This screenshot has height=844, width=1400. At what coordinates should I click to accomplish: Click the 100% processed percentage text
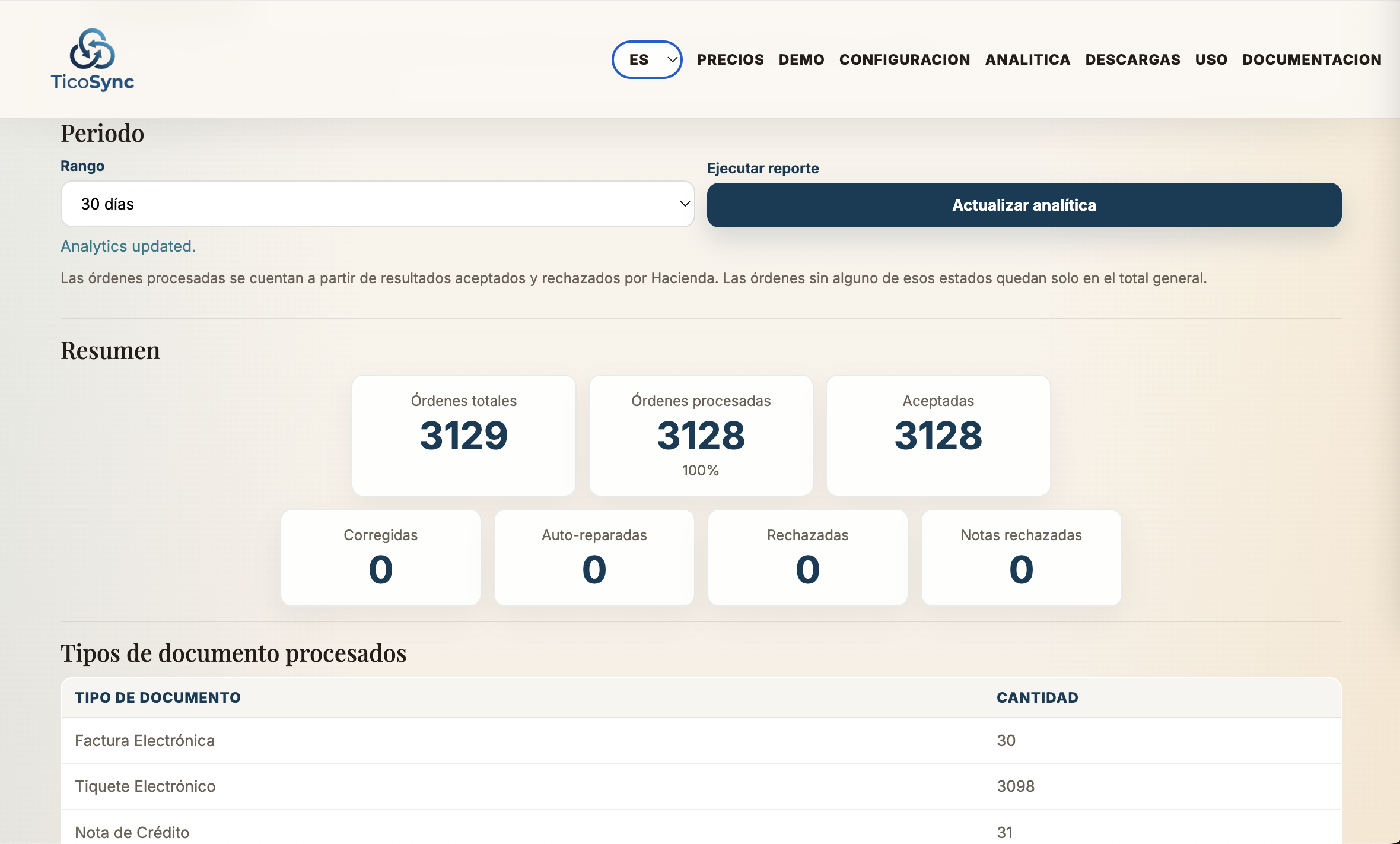(701, 471)
